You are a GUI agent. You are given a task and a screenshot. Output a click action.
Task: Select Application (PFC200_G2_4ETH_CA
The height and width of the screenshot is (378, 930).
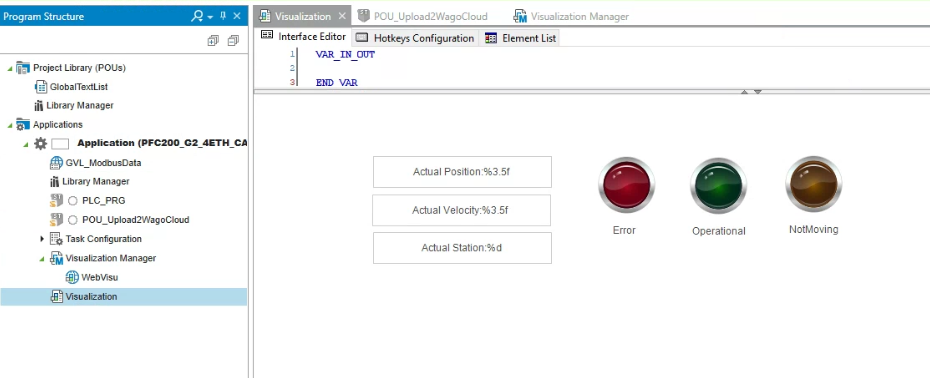coord(162,143)
